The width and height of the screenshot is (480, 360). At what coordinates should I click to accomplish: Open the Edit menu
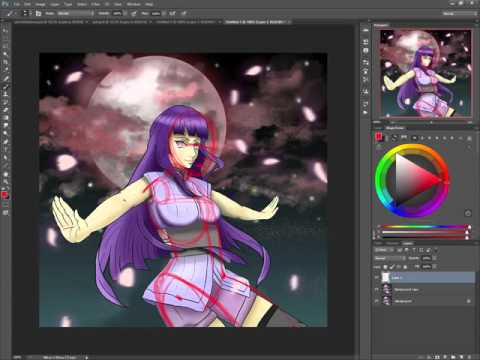[x=27, y=4]
